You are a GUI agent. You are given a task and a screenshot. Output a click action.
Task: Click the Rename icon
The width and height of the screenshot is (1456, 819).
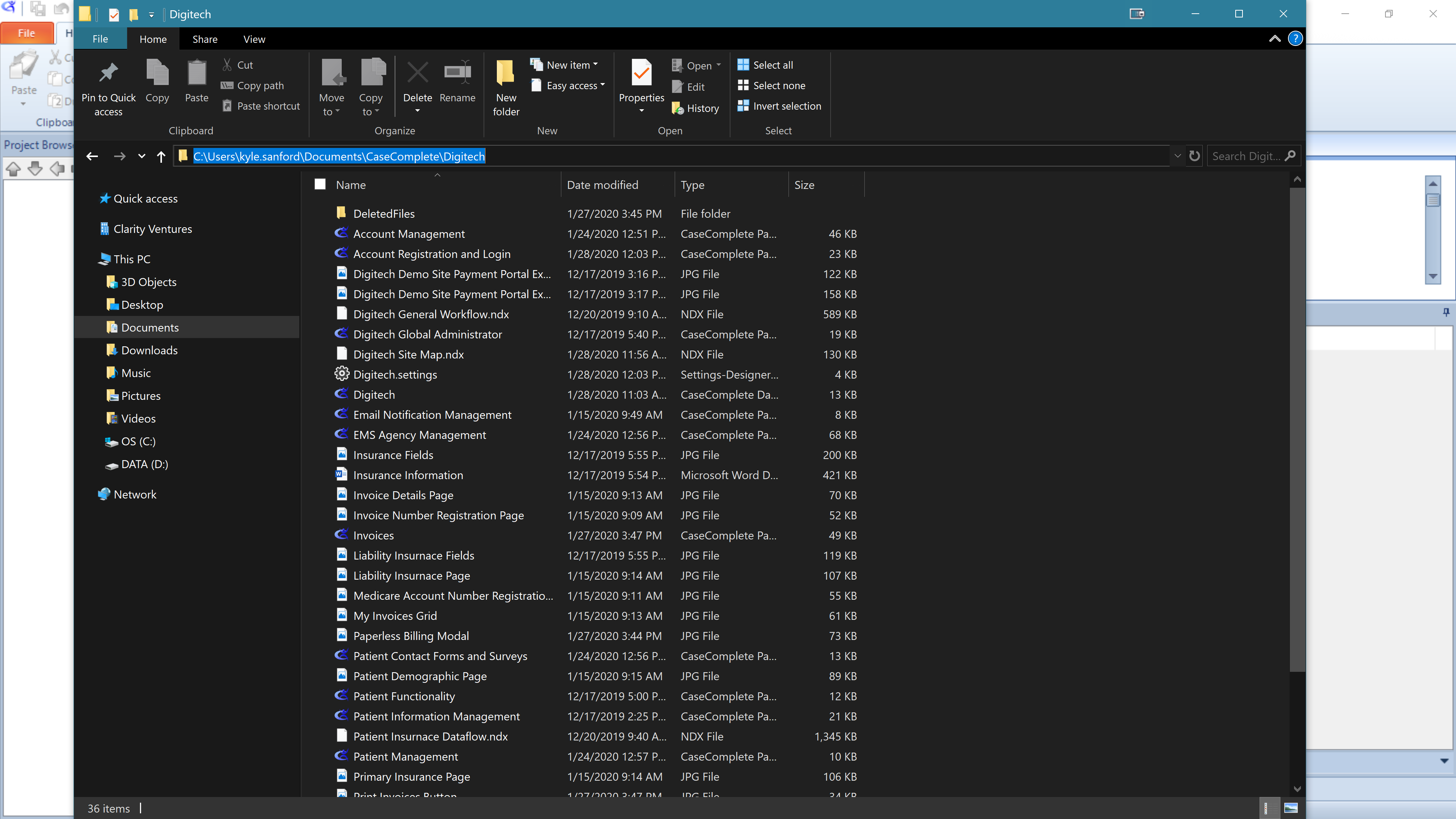(457, 73)
